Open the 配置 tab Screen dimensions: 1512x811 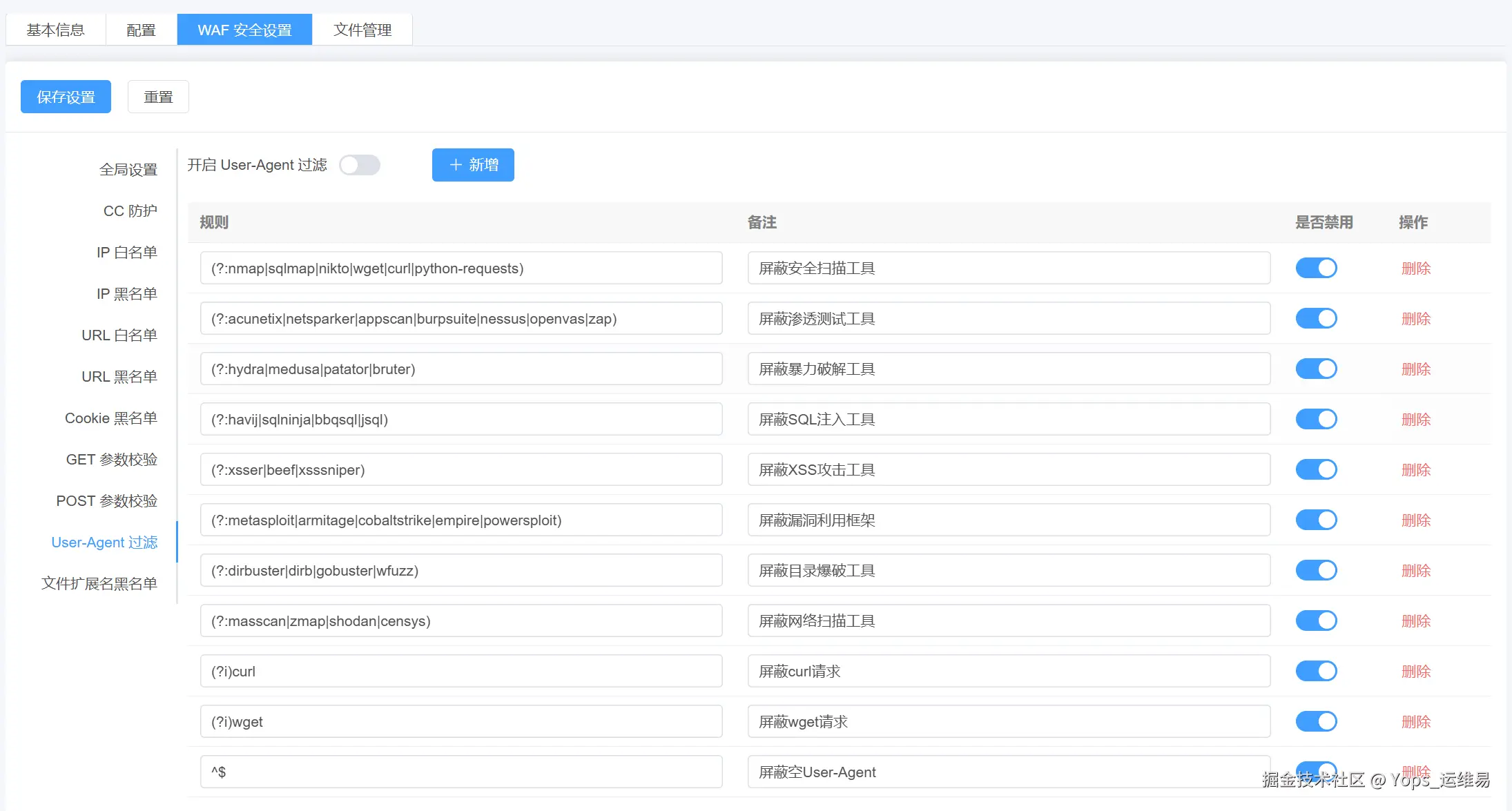click(142, 30)
